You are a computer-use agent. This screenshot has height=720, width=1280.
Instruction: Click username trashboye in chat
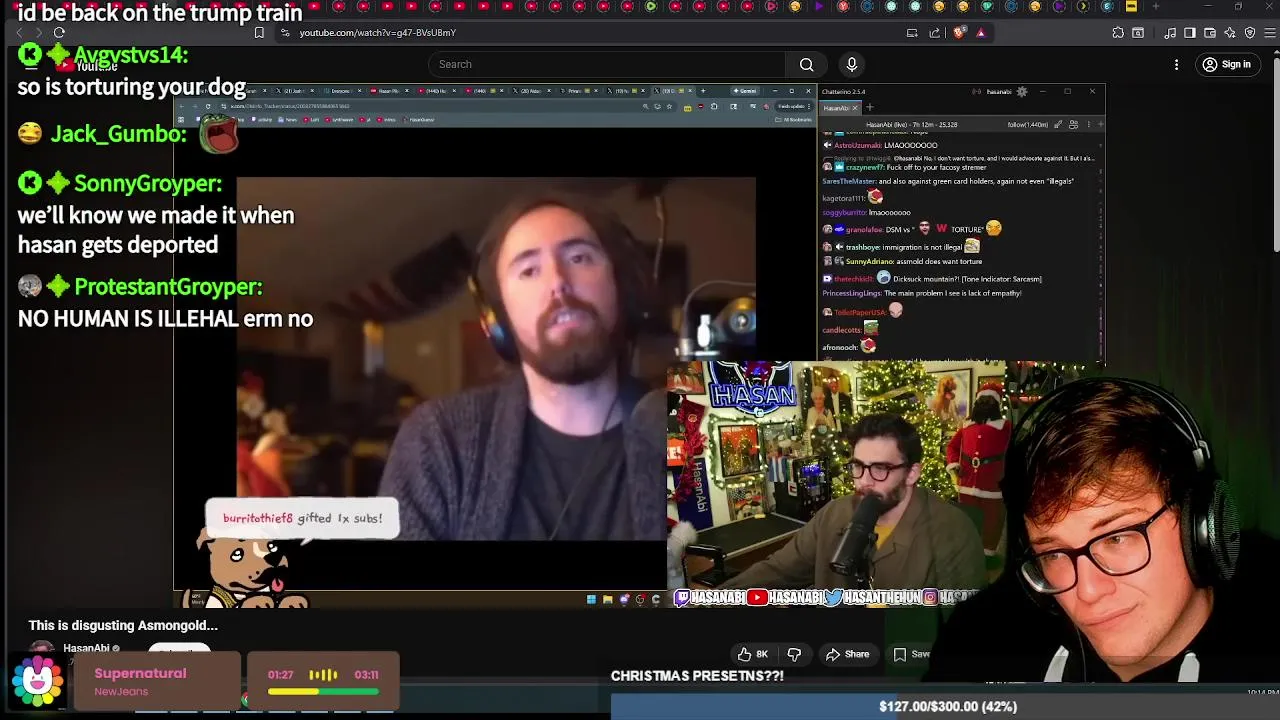[865, 247]
